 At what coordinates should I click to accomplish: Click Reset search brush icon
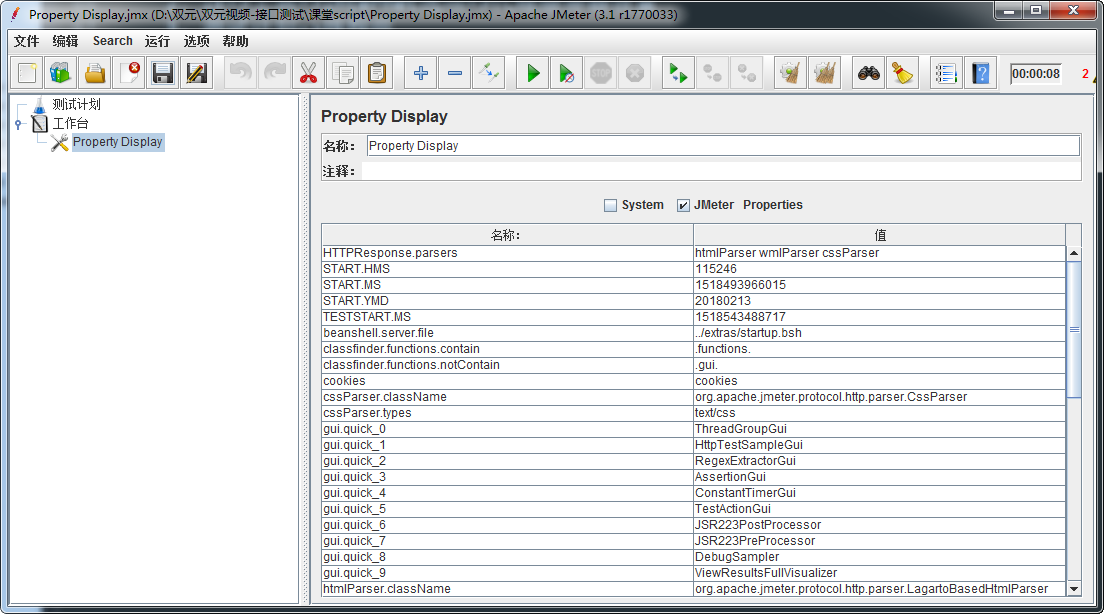point(903,73)
